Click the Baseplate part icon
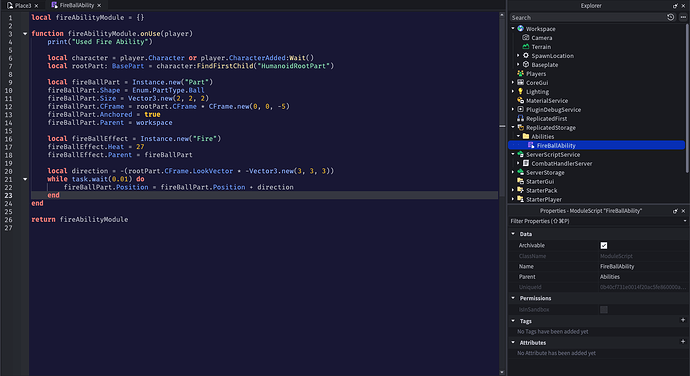 [525, 64]
